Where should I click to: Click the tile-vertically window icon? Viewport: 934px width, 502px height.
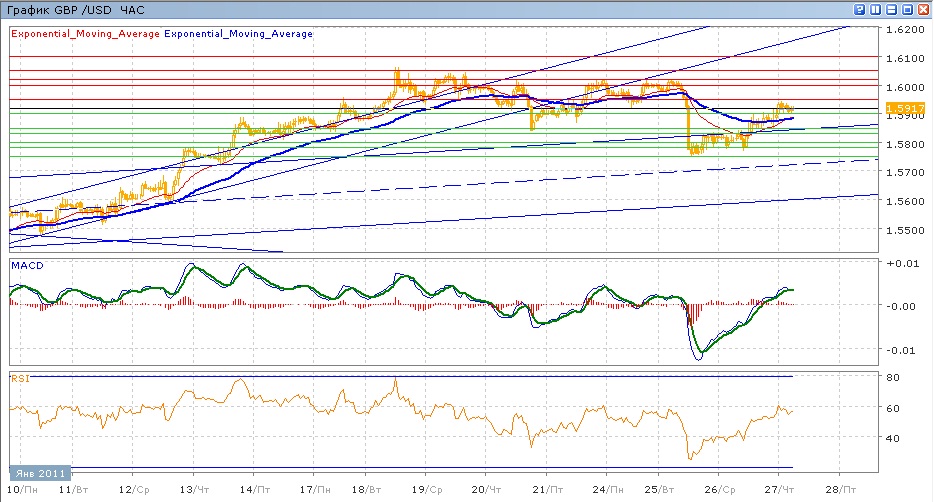point(876,10)
